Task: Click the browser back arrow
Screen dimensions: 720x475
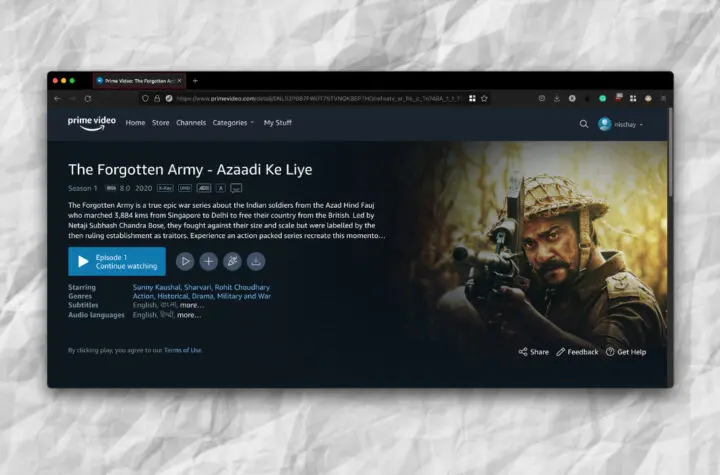Action: pyautogui.click(x=57, y=99)
